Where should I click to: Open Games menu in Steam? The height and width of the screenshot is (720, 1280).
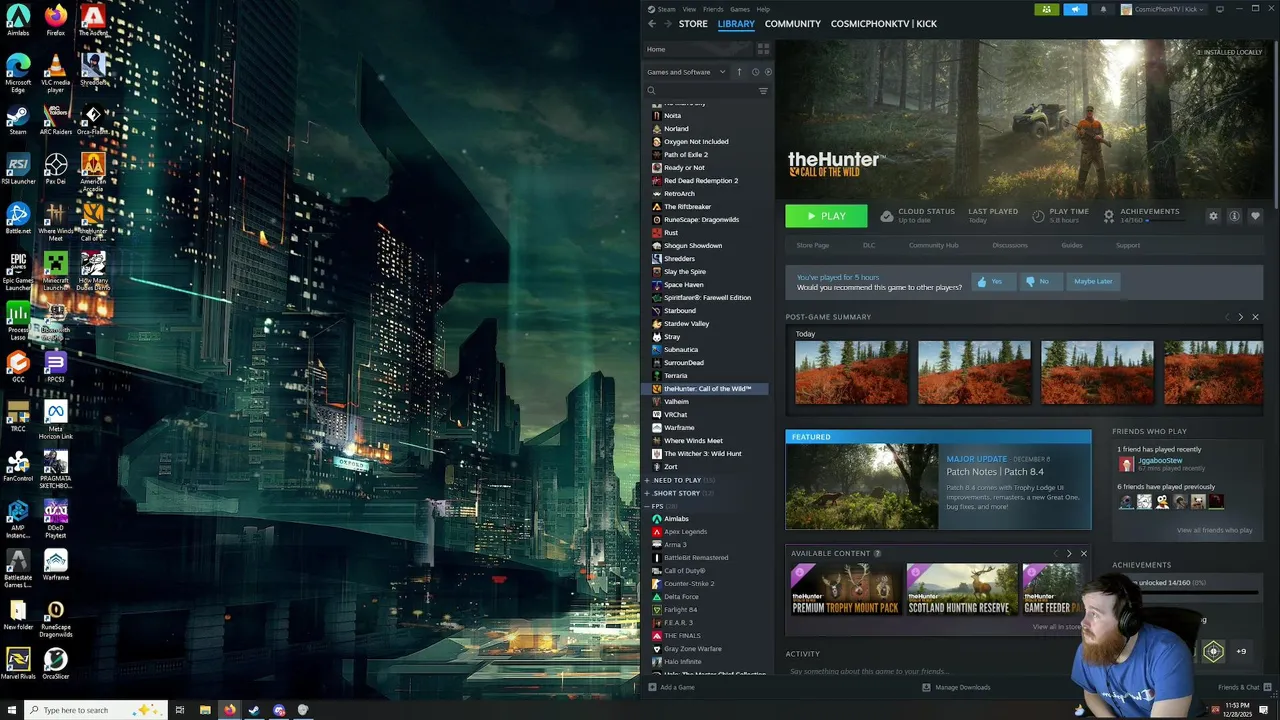point(740,9)
